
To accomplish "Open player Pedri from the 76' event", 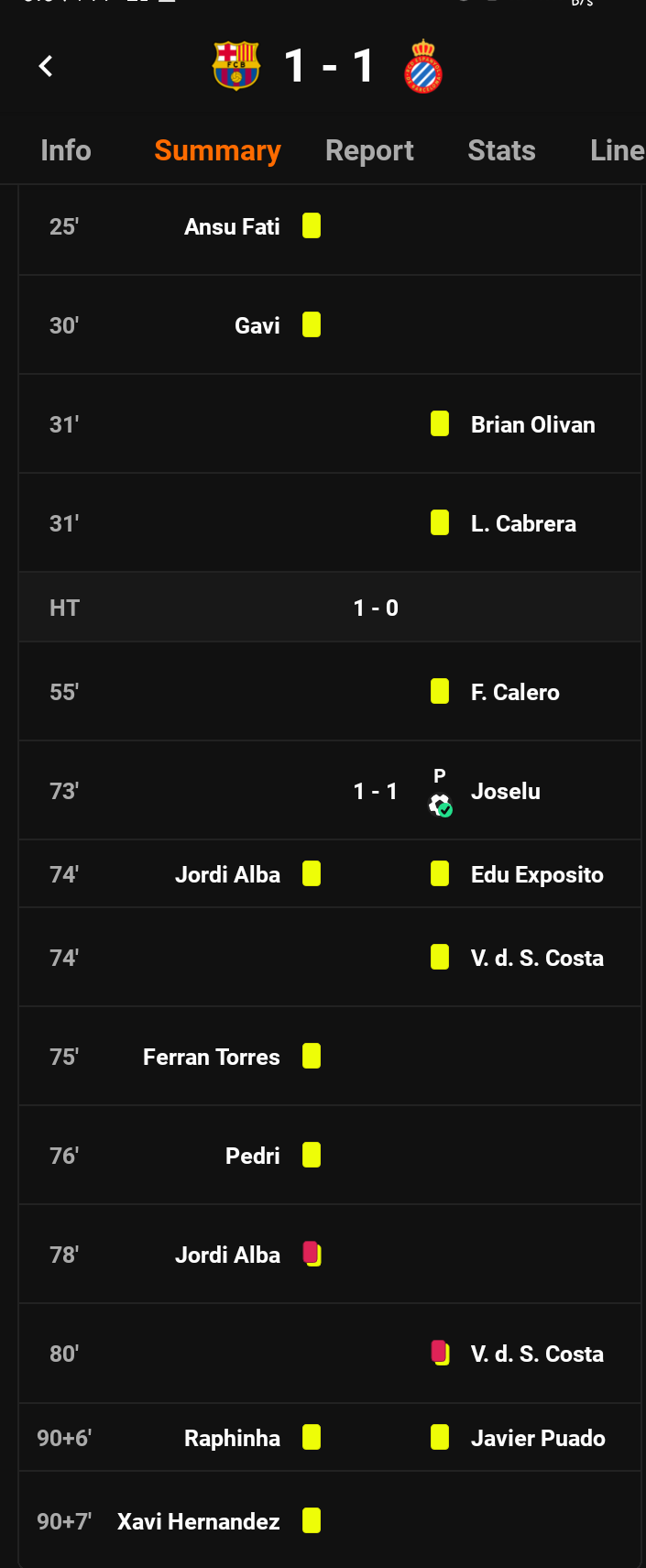I will (x=253, y=1156).
